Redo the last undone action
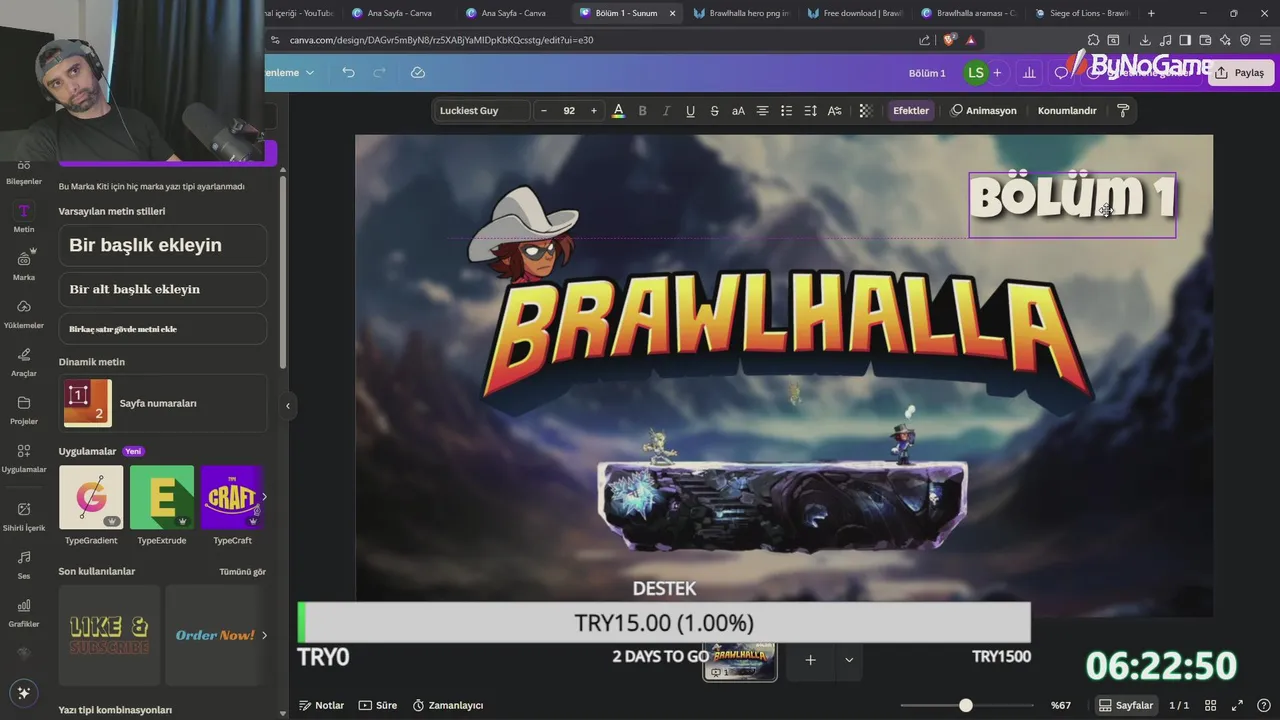This screenshot has height=720, width=1280. [379, 73]
